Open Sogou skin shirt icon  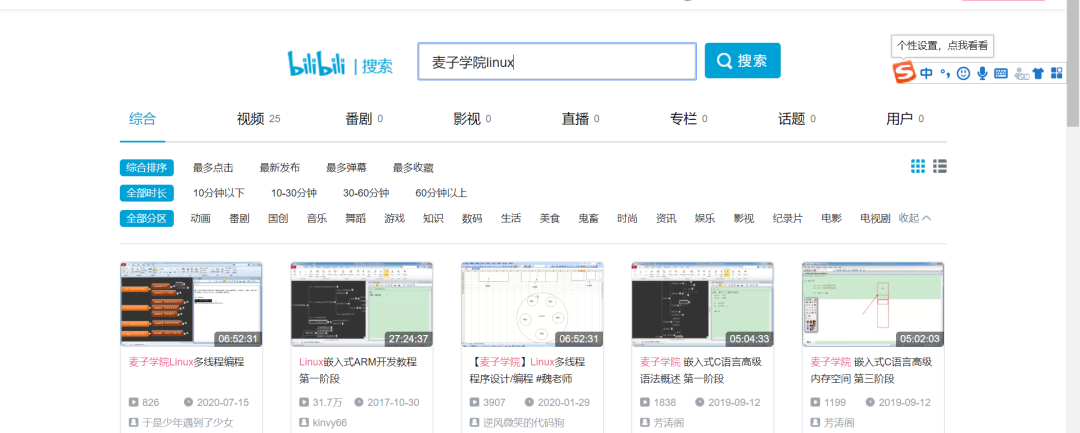(x=1039, y=73)
